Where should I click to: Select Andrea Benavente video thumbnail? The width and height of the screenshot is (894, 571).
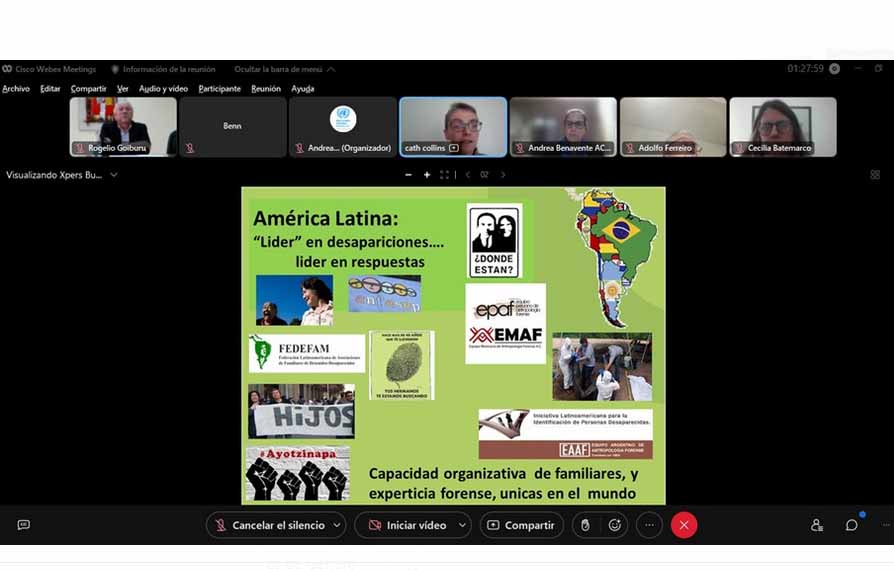pyautogui.click(x=563, y=127)
